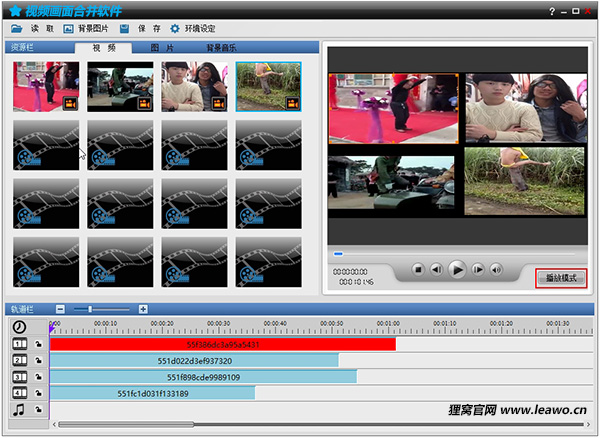The height and width of the screenshot is (438, 600).
Task: Click the 读取 text label
Action: tap(42, 29)
